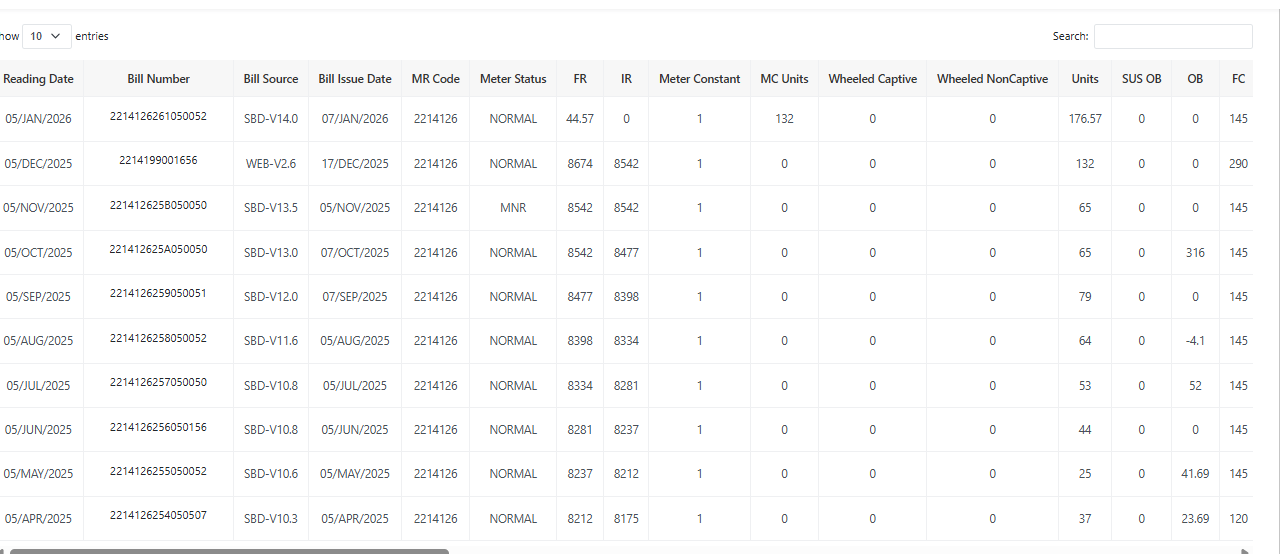Viewport: 1280px width, 554px height.
Task: Sort by Meter Constant column header
Action: tap(699, 79)
